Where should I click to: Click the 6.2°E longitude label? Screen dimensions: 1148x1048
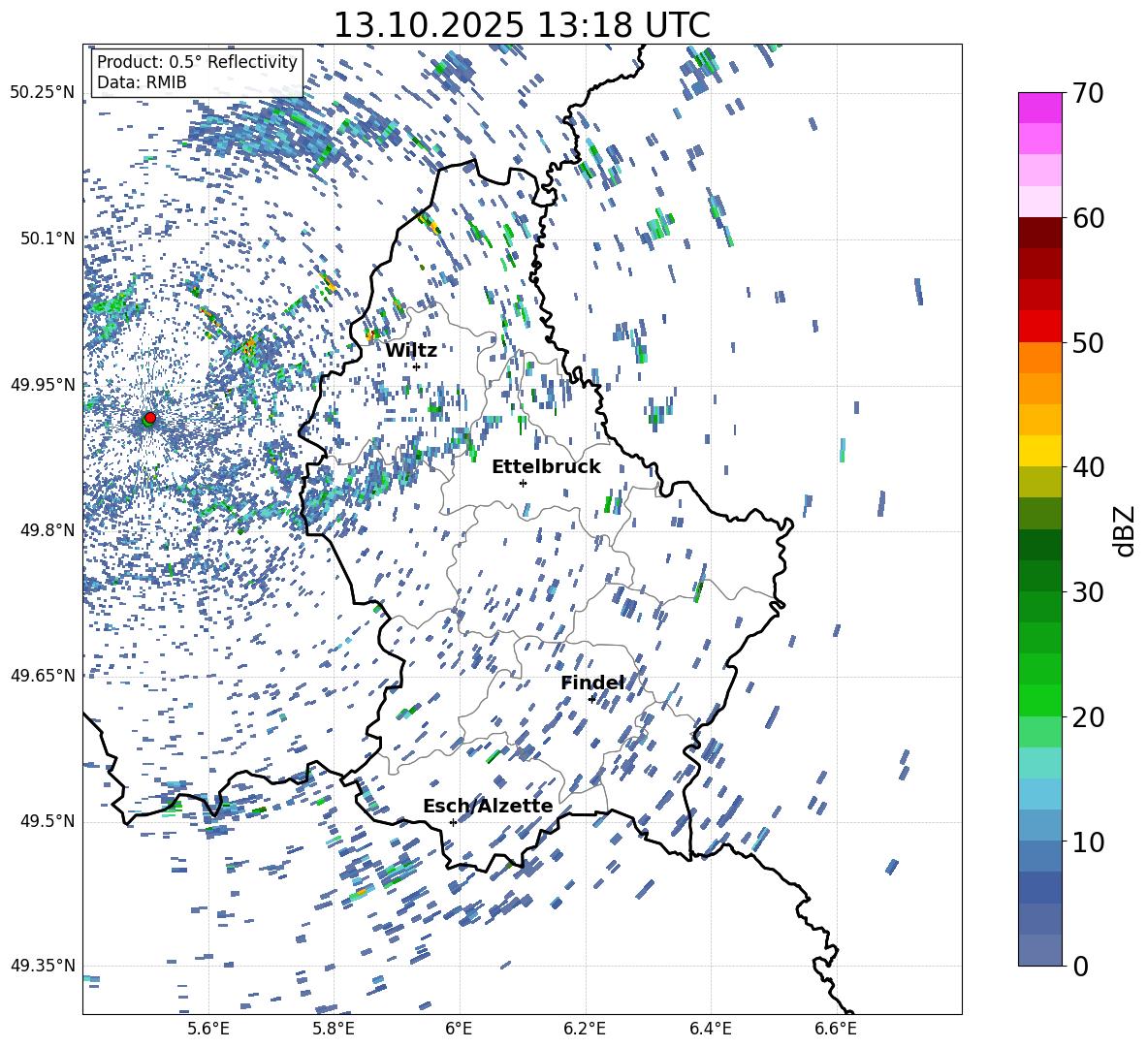(x=585, y=1029)
